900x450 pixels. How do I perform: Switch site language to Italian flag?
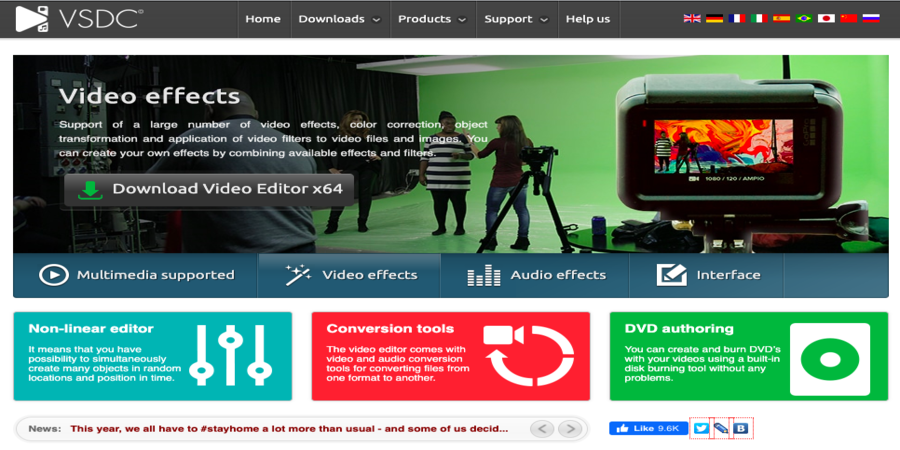[x=759, y=18]
